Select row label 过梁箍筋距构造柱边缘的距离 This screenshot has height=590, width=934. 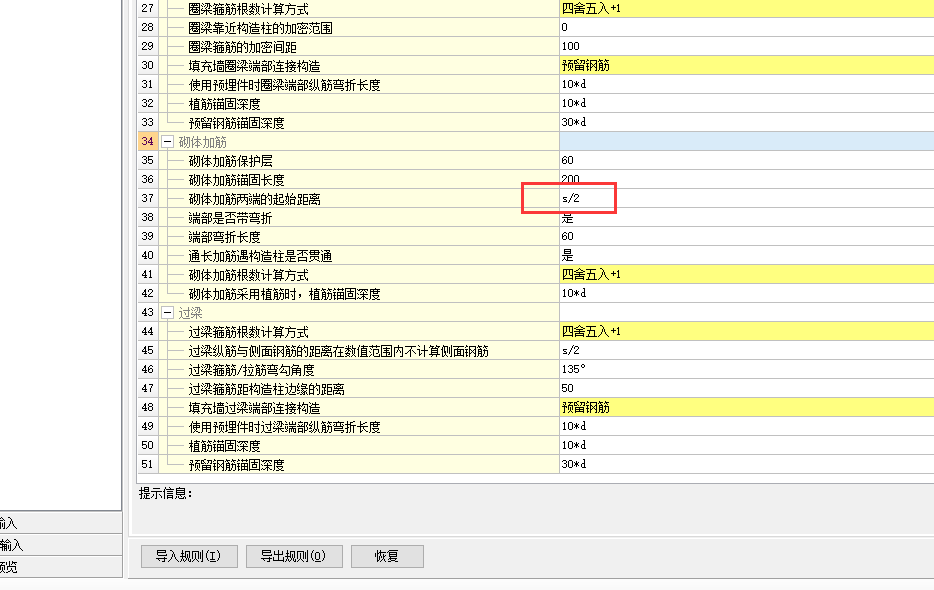click(266, 389)
